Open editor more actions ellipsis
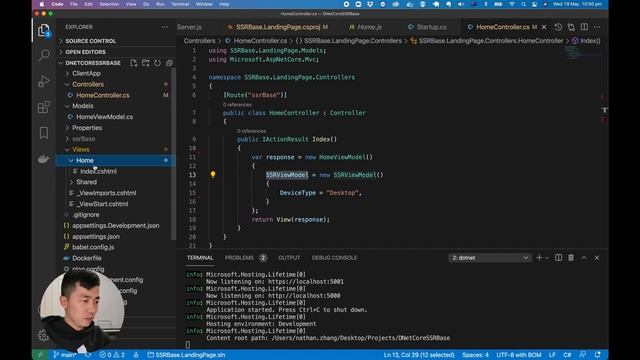 click(x=597, y=27)
